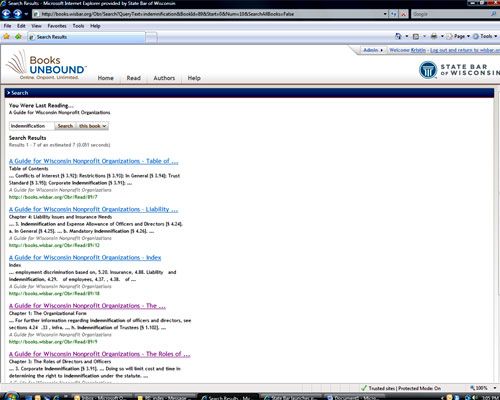Go to the Read navigation tab
The height and width of the screenshot is (400, 500).
tap(134, 78)
